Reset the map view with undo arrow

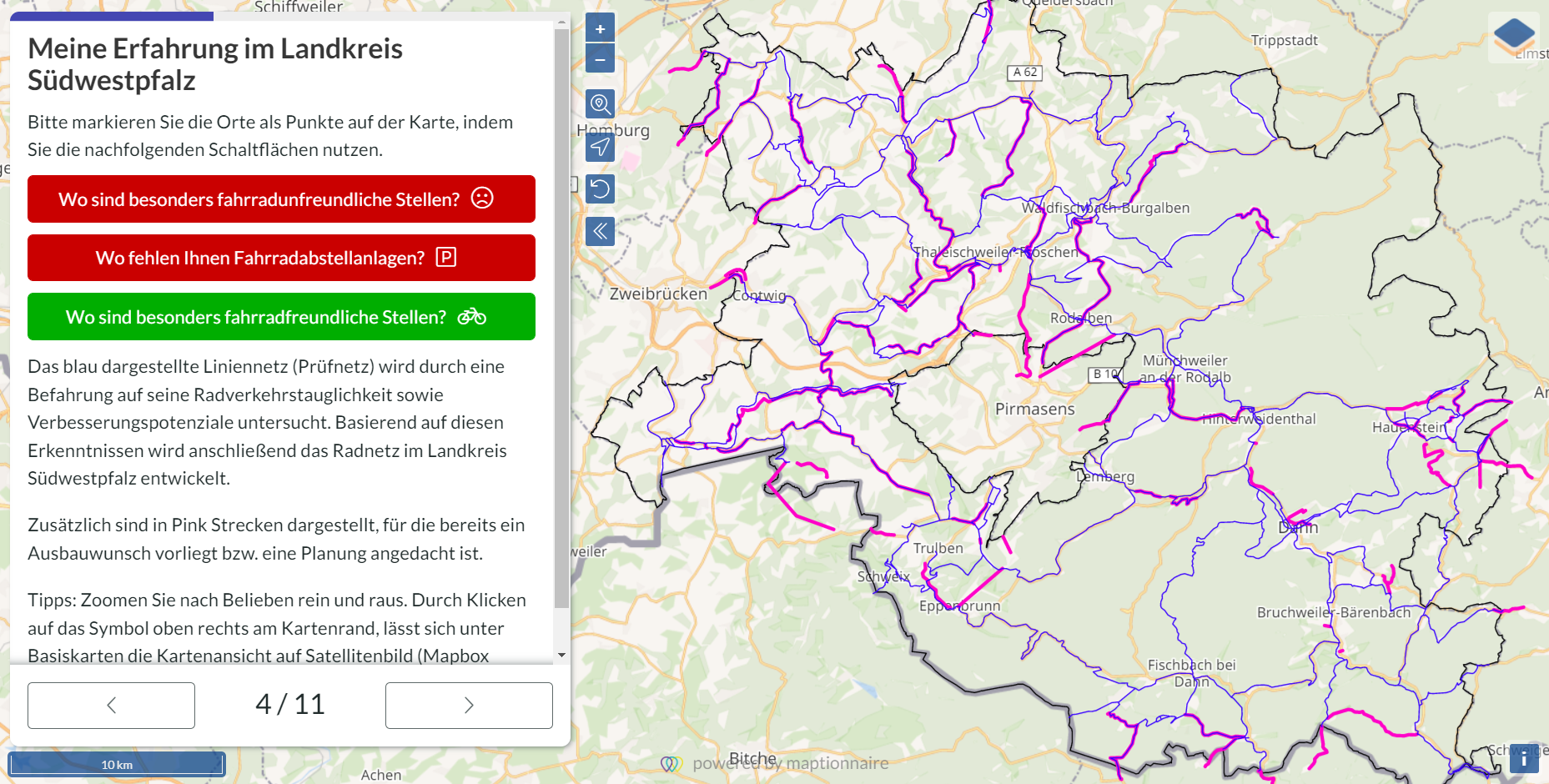pos(600,189)
